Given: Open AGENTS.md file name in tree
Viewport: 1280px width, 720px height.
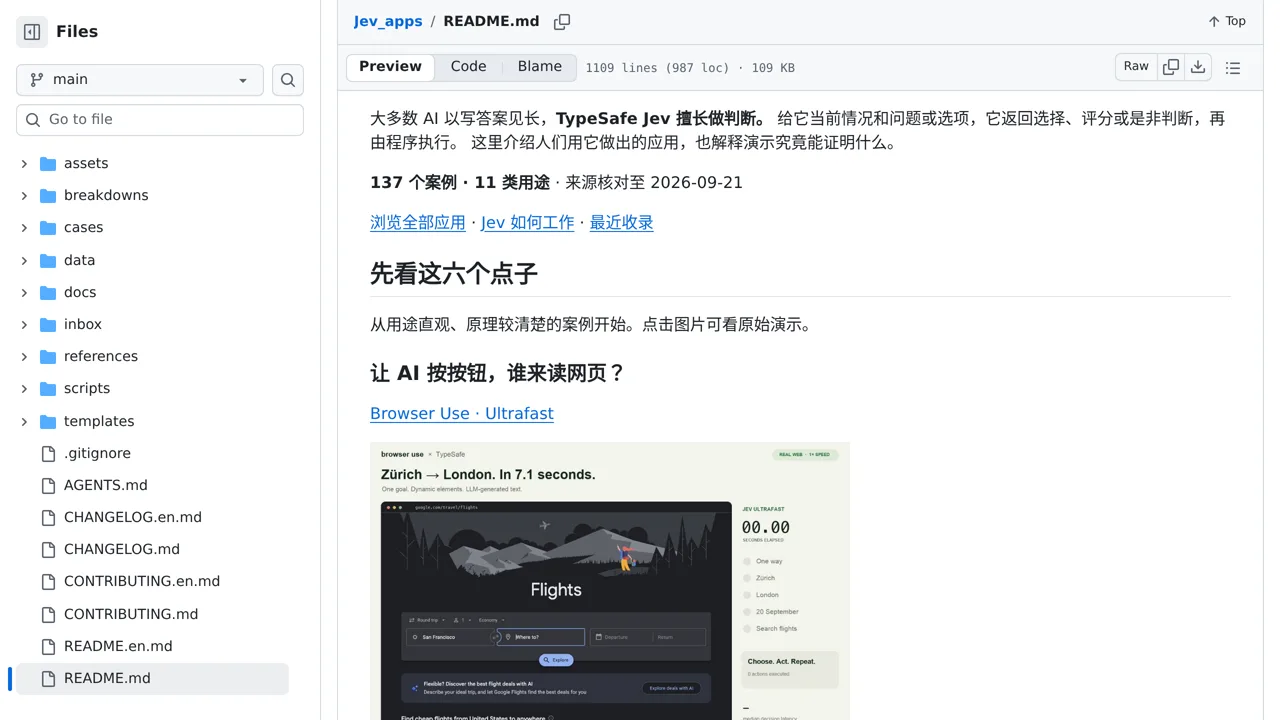Looking at the screenshot, I should click(106, 485).
